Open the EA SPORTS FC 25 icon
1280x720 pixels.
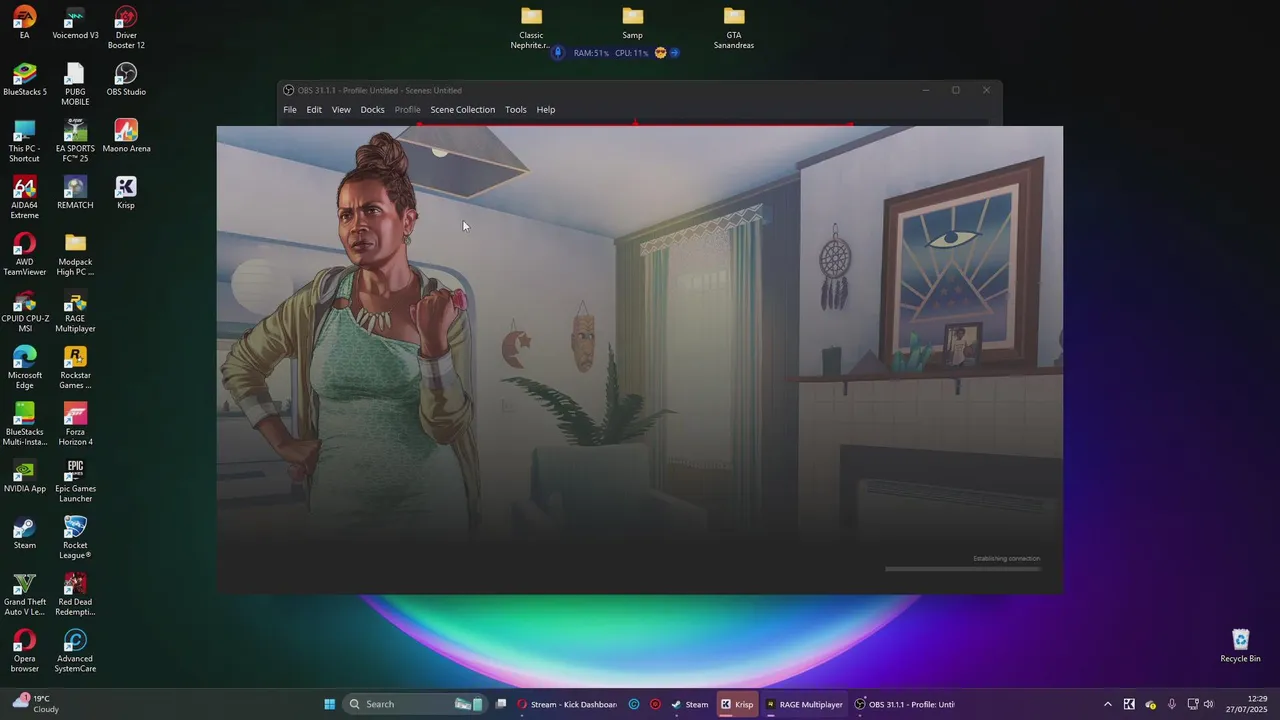tap(75, 141)
